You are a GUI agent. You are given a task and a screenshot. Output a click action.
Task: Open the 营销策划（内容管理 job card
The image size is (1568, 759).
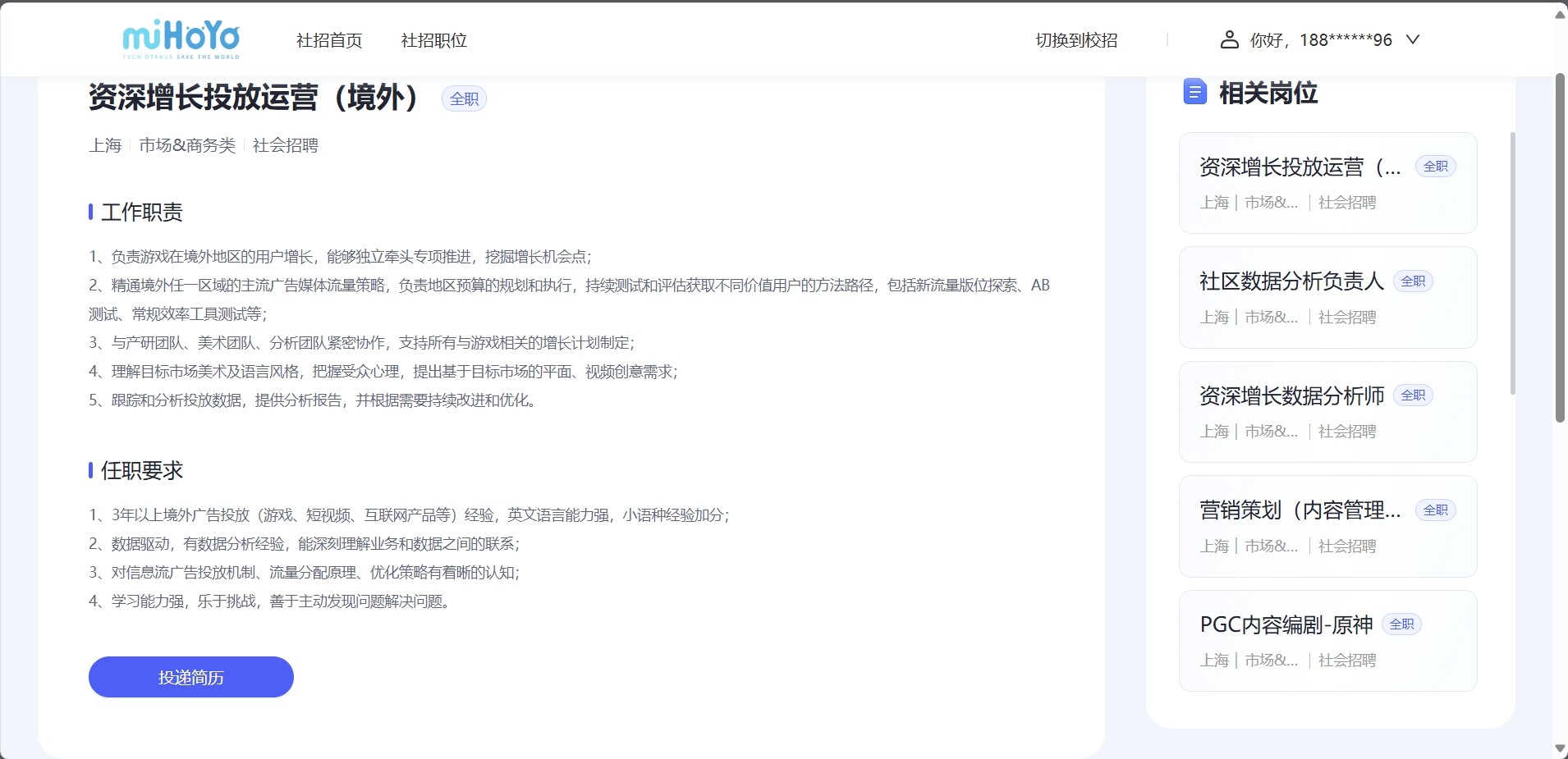(x=1327, y=526)
